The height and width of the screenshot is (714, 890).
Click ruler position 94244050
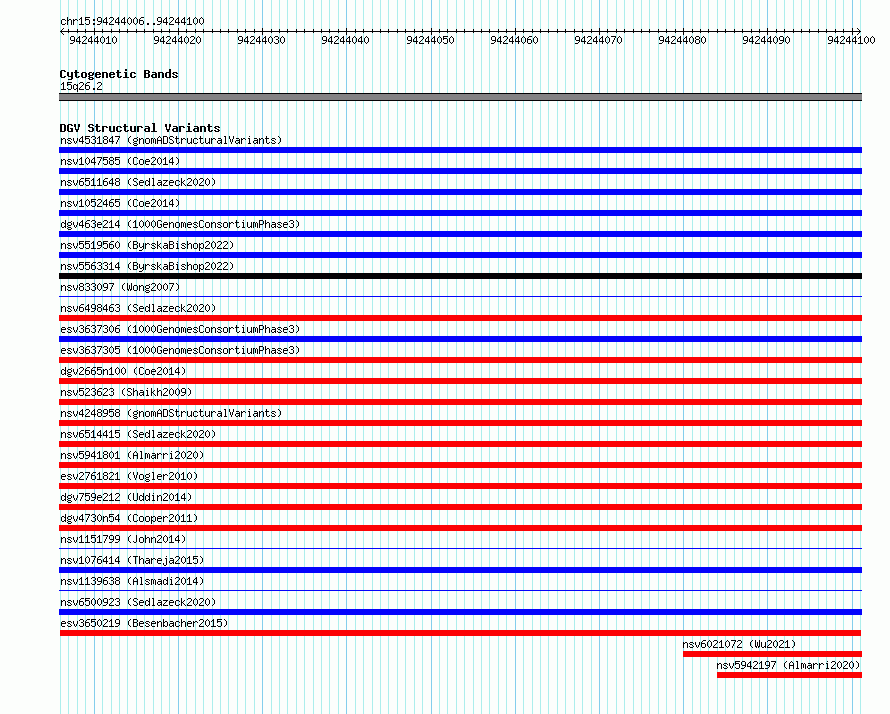tap(430, 40)
